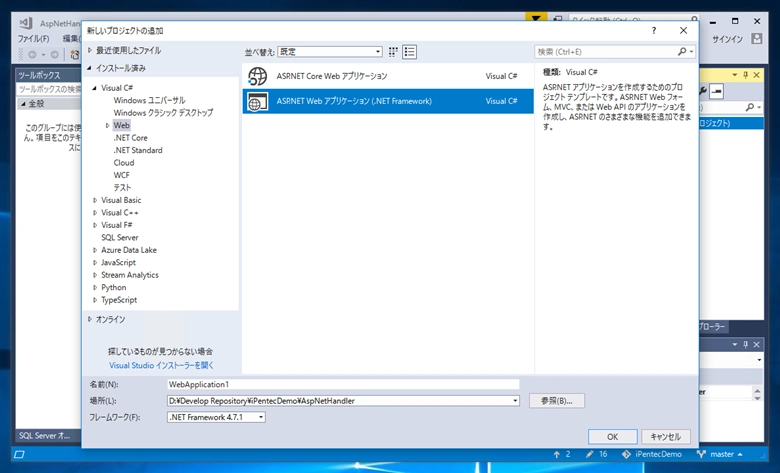Click the pending changes pencil icon in status bar
Image resolution: width=780 pixels, height=473 pixels.
[x=589, y=454]
